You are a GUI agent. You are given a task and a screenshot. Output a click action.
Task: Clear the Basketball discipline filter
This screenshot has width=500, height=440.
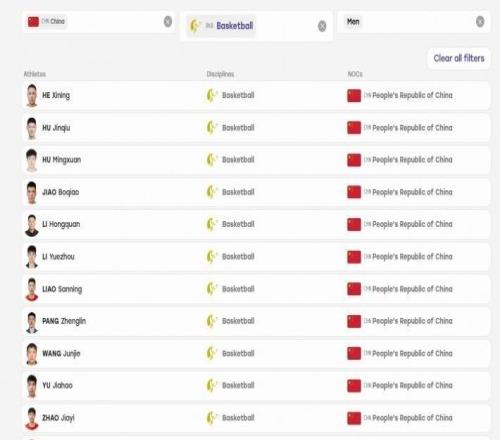[322, 26]
